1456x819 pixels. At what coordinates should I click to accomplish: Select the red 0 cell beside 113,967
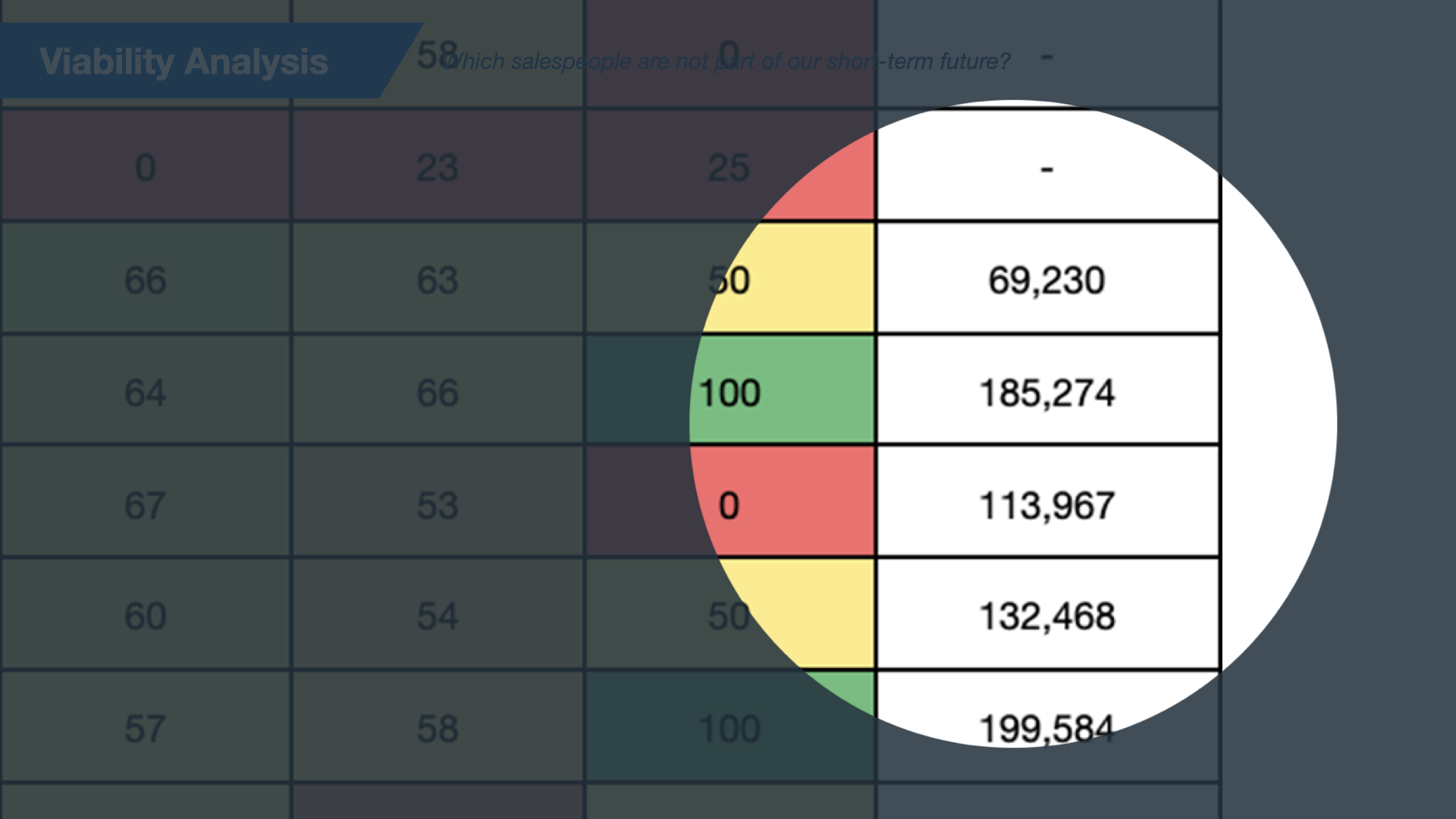point(730,503)
